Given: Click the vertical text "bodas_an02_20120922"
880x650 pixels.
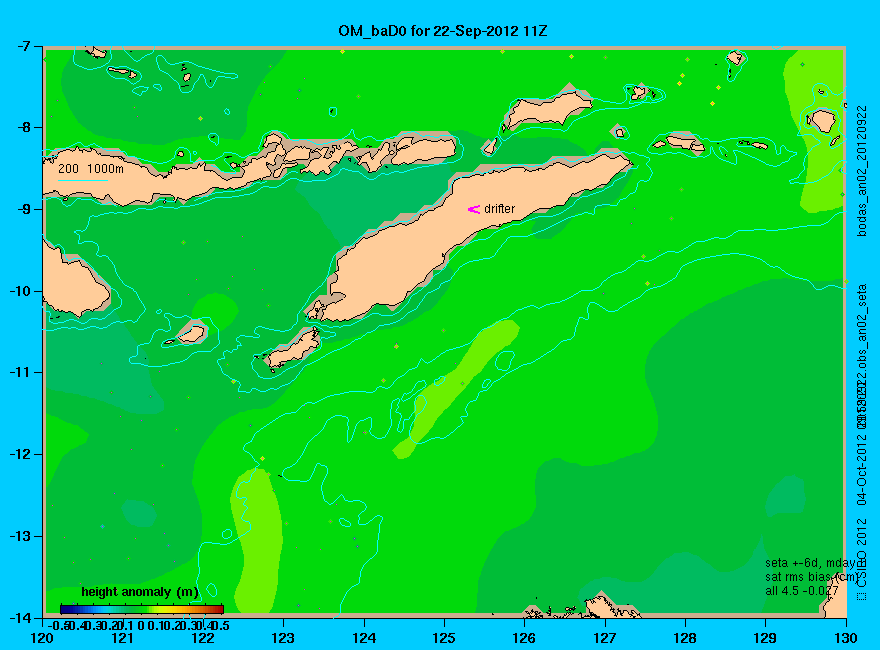Looking at the screenshot, I should (x=862, y=171).
